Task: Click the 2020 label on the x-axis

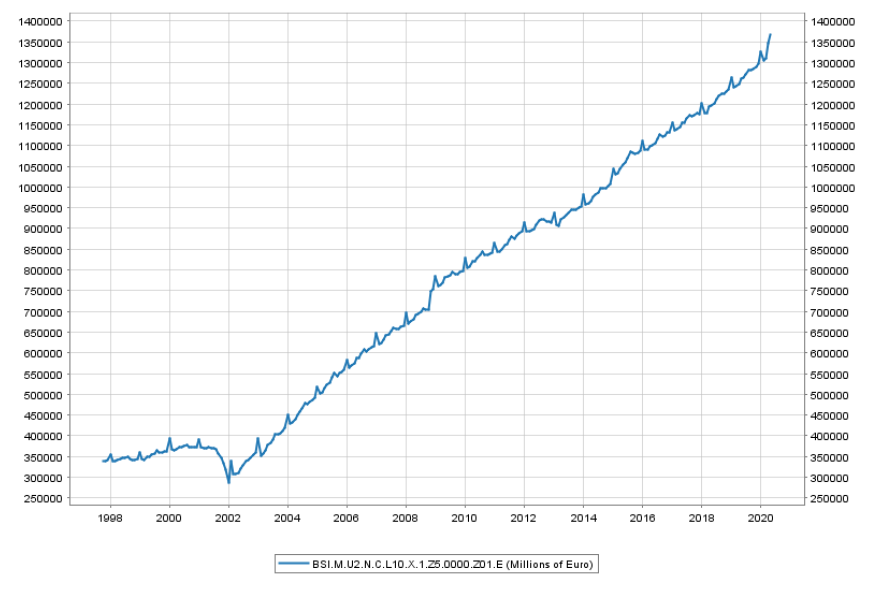Action: point(760,518)
